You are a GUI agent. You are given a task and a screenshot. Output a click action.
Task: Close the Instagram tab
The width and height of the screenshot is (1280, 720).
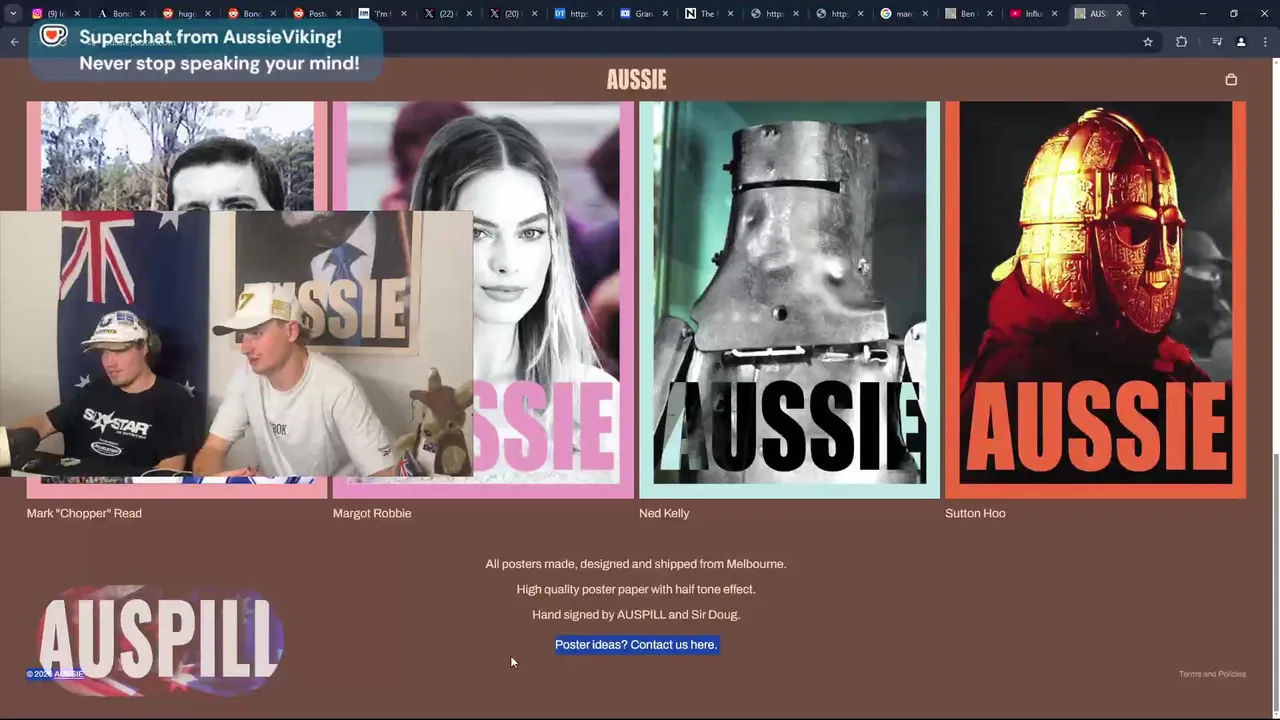(77, 14)
